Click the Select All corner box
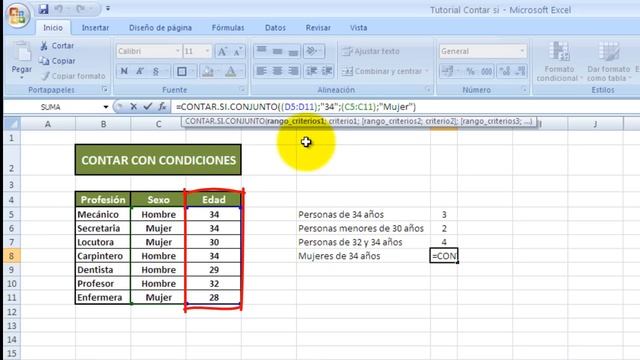Image resolution: width=640 pixels, height=360 pixels. pyautogui.click(x=12, y=124)
